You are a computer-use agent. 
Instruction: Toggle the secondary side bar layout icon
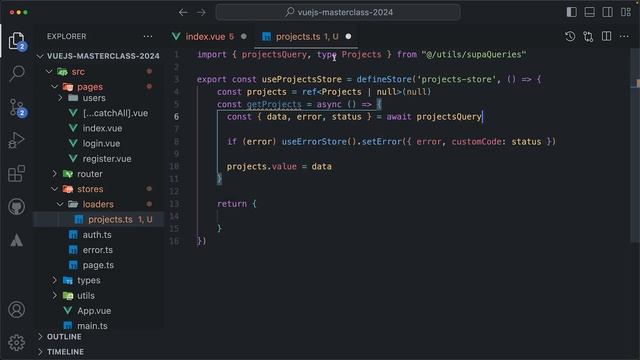pyautogui.click(x=607, y=12)
